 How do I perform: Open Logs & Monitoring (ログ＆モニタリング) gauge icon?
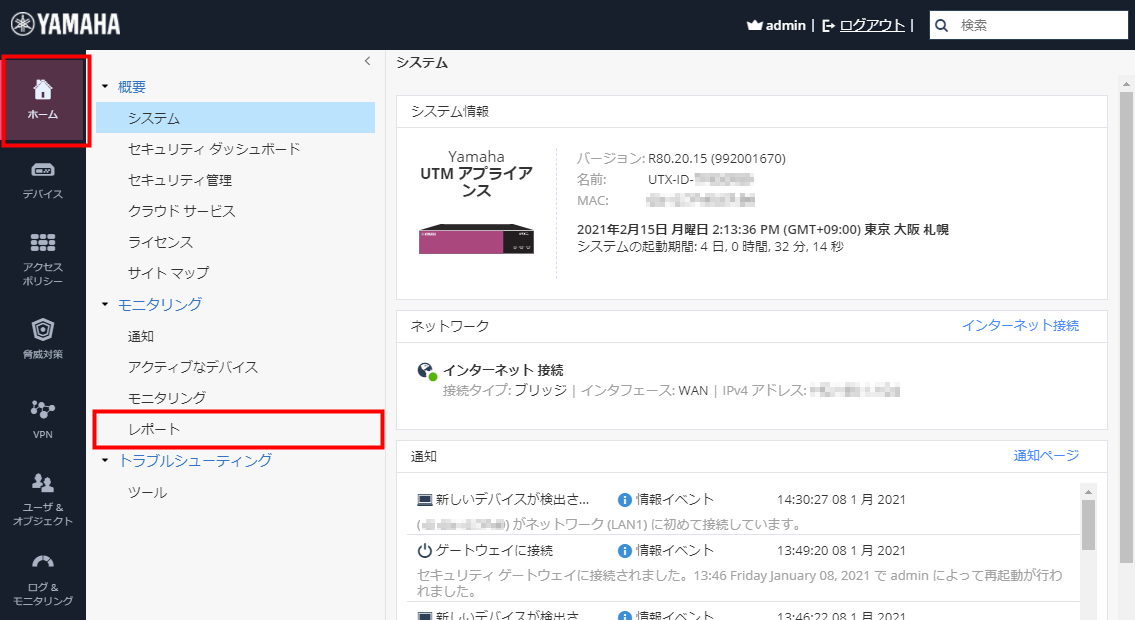pos(43,578)
